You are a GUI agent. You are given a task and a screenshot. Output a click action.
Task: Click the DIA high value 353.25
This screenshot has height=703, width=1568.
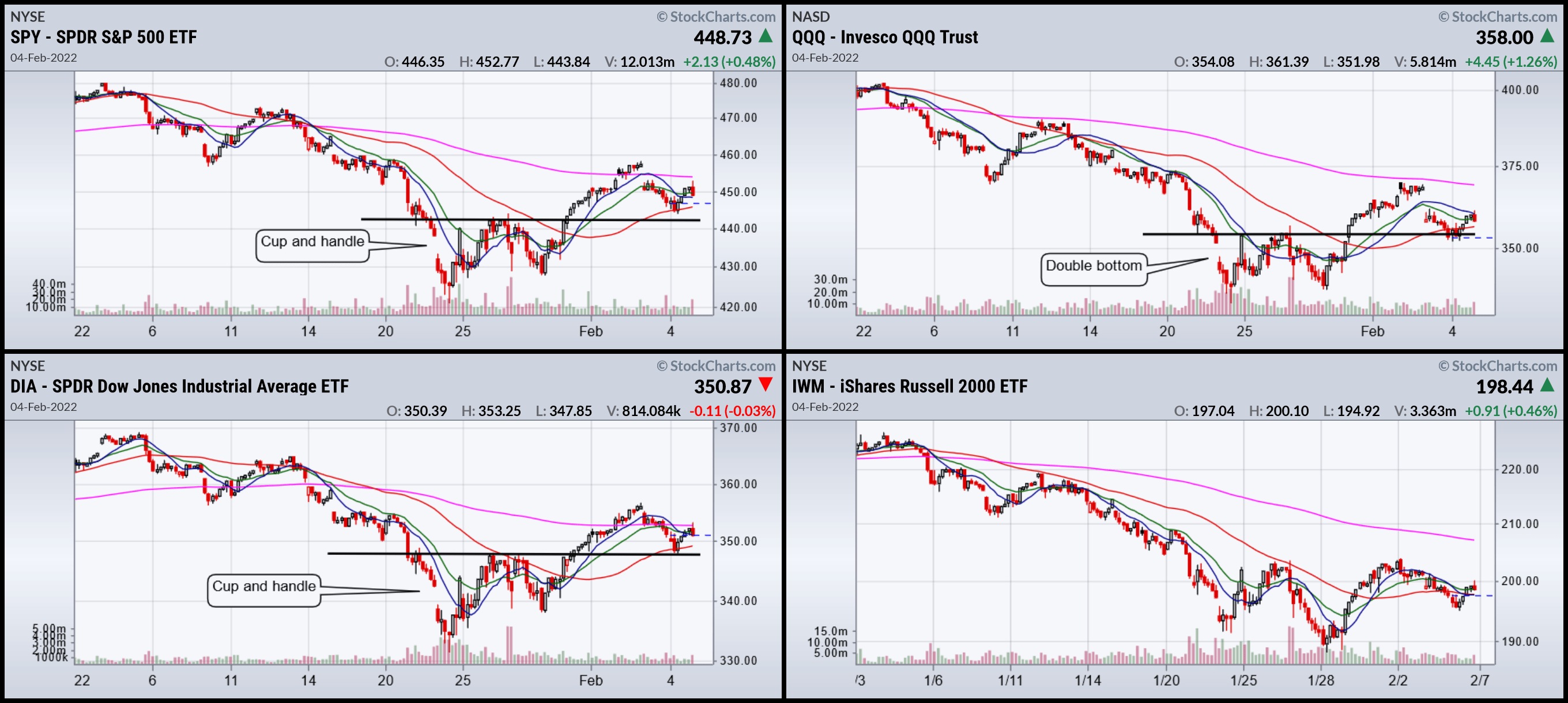tap(499, 411)
